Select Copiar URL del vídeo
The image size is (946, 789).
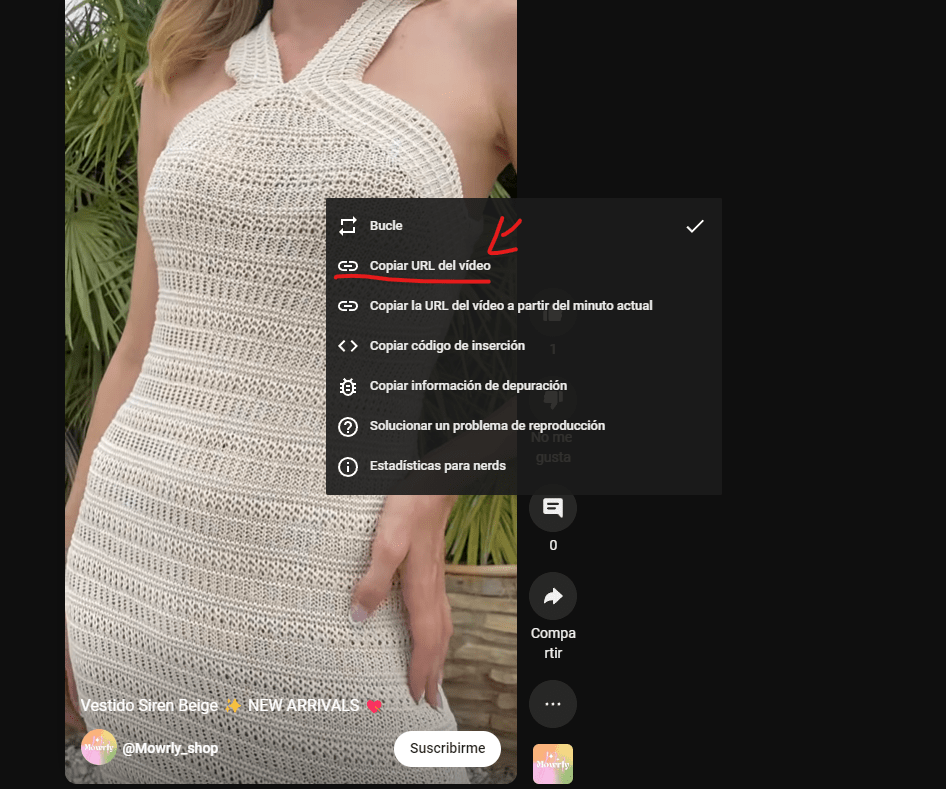(524, 265)
